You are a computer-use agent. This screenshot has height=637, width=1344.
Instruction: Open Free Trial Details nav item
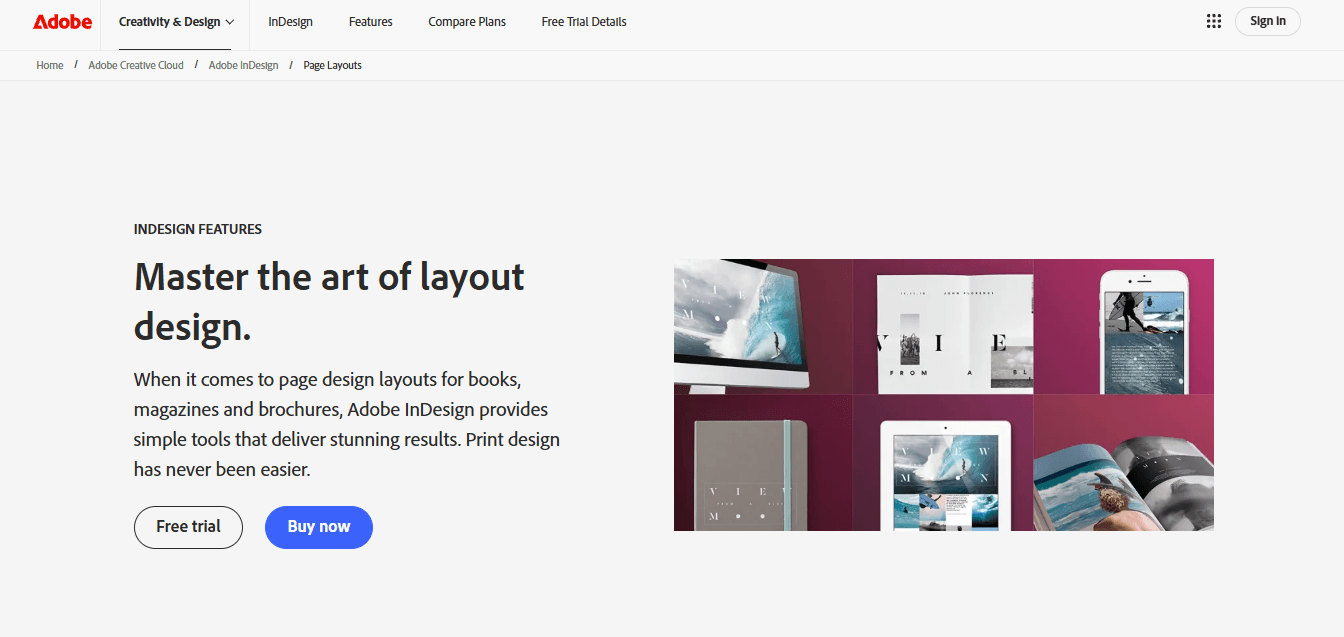[x=584, y=22]
